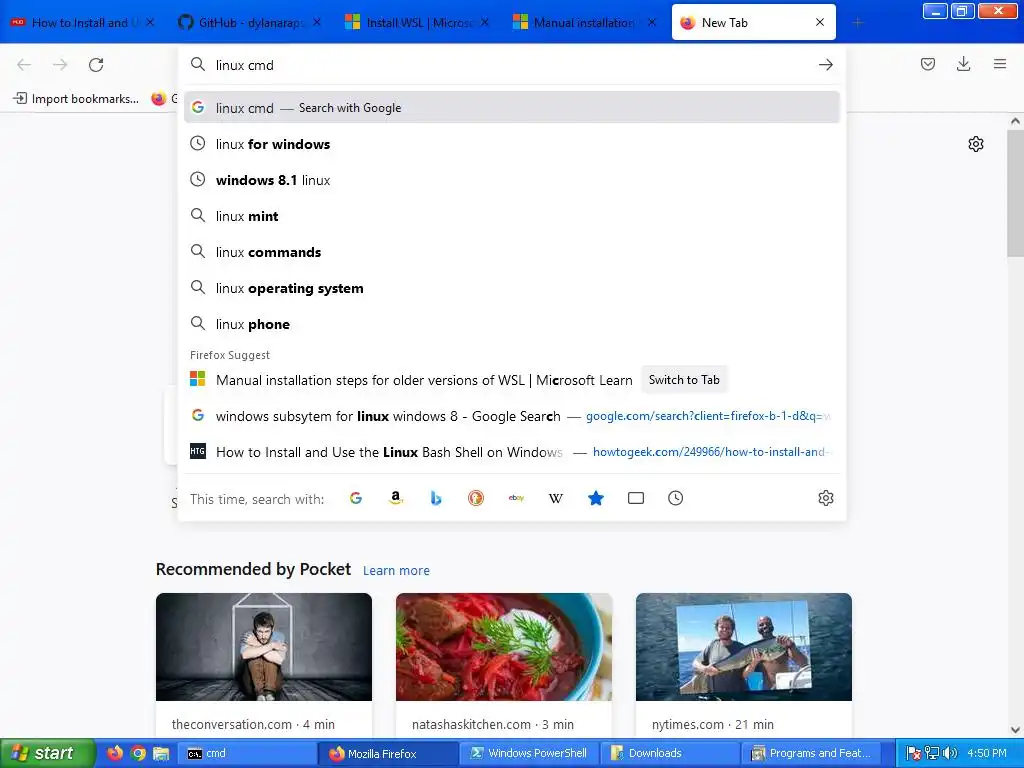Open Programs and Features taskbar item
1024x768 pixels.
[x=812, y=753]
